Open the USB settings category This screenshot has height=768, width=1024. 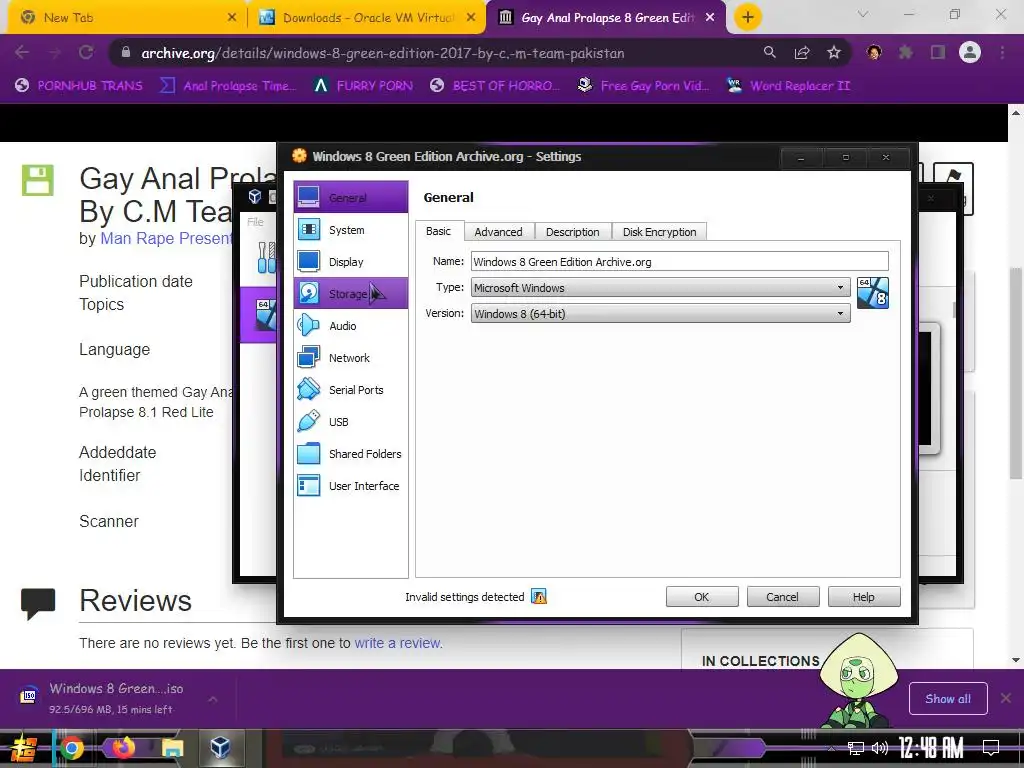pos(351,422)
